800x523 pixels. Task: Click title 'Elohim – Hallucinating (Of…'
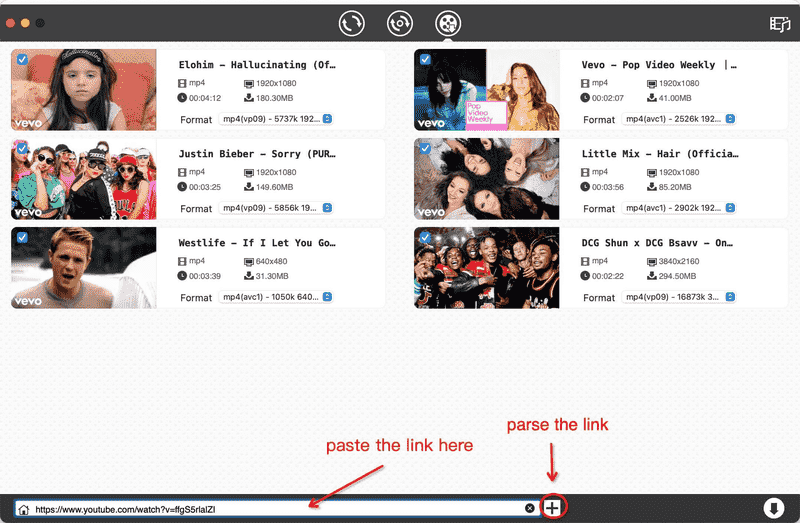pos(257,65)
